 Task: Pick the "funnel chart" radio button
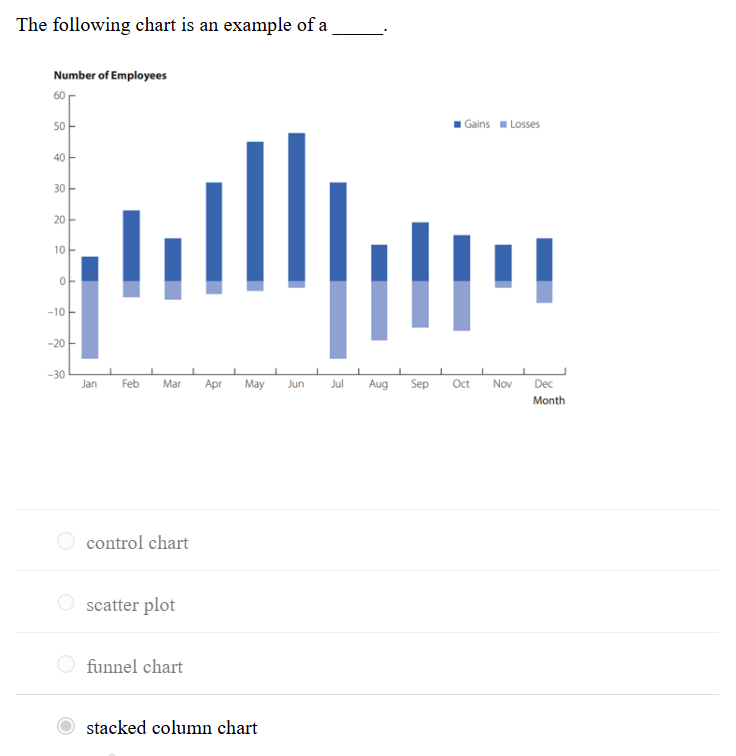point(66,665)
